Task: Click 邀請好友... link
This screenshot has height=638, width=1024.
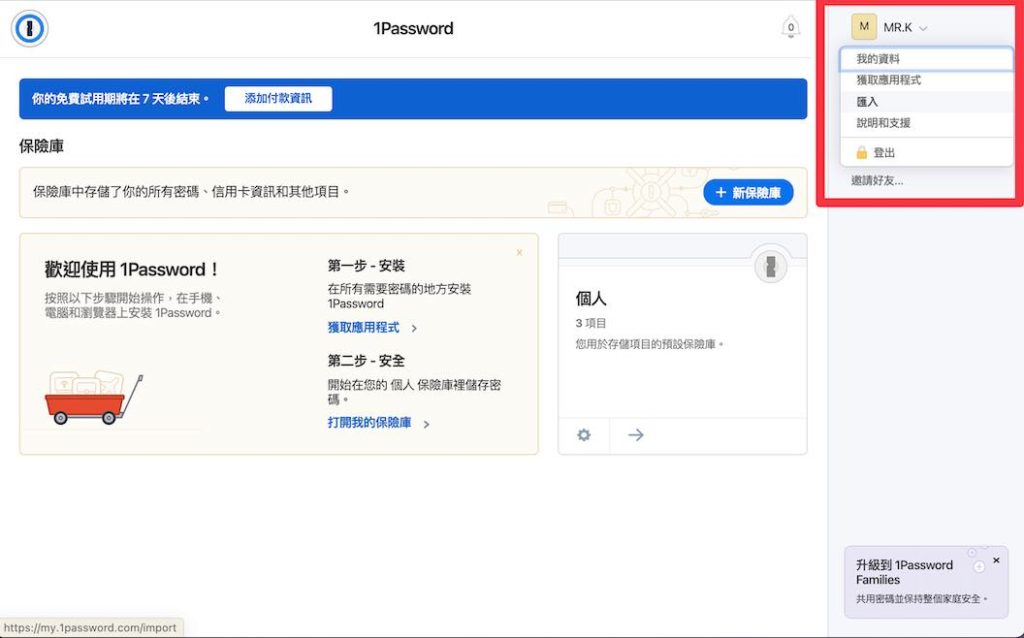Action: [x=877, y=181]
